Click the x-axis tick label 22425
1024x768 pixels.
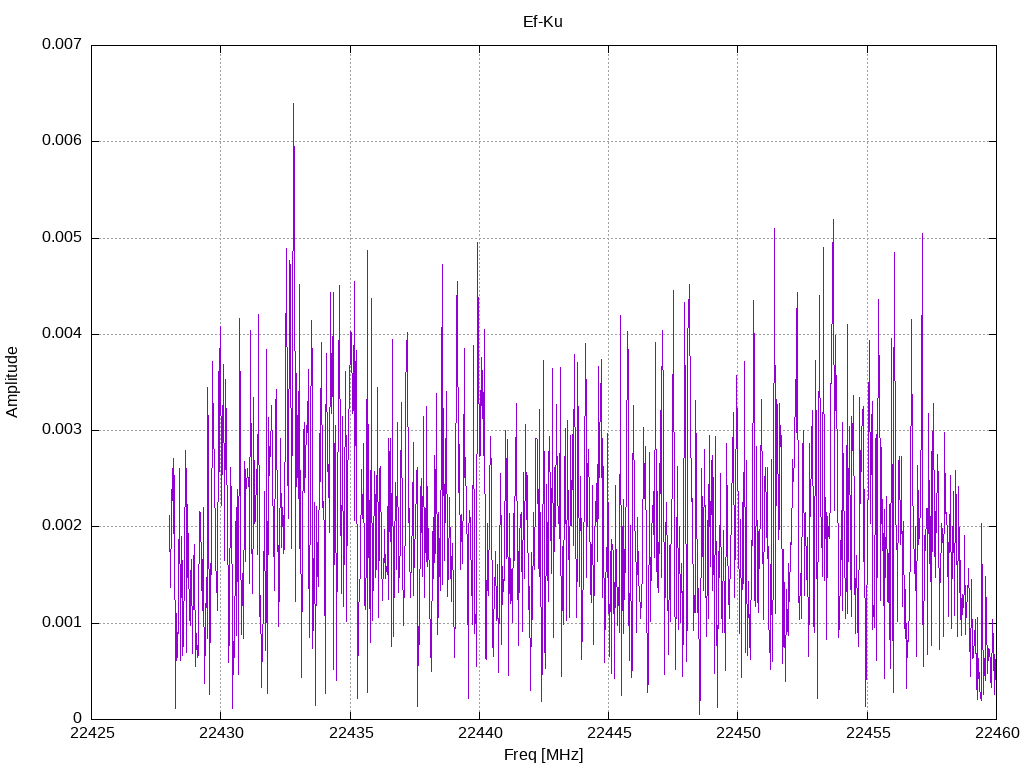tap(92, 733)
